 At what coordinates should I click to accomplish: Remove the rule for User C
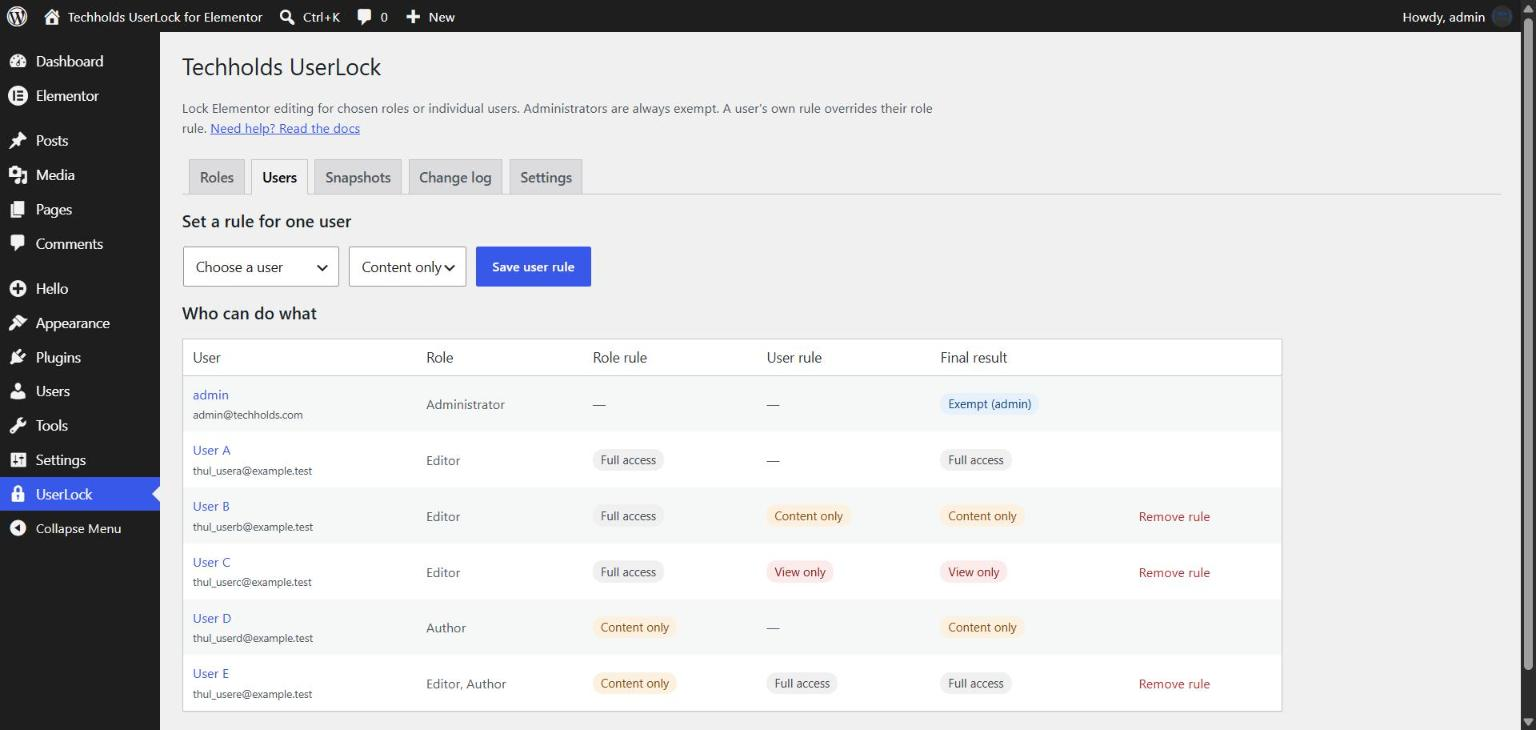click(x=1174, y=573)
